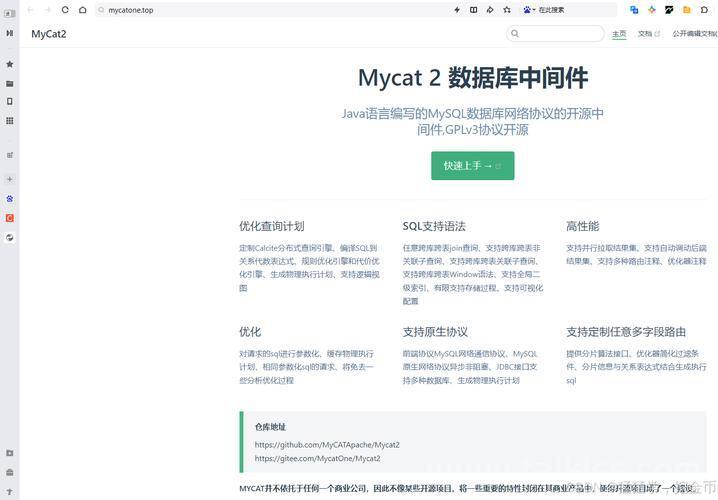Reload the page with the refresh icon
The image size is (718, 500).
tap(65, 10)
